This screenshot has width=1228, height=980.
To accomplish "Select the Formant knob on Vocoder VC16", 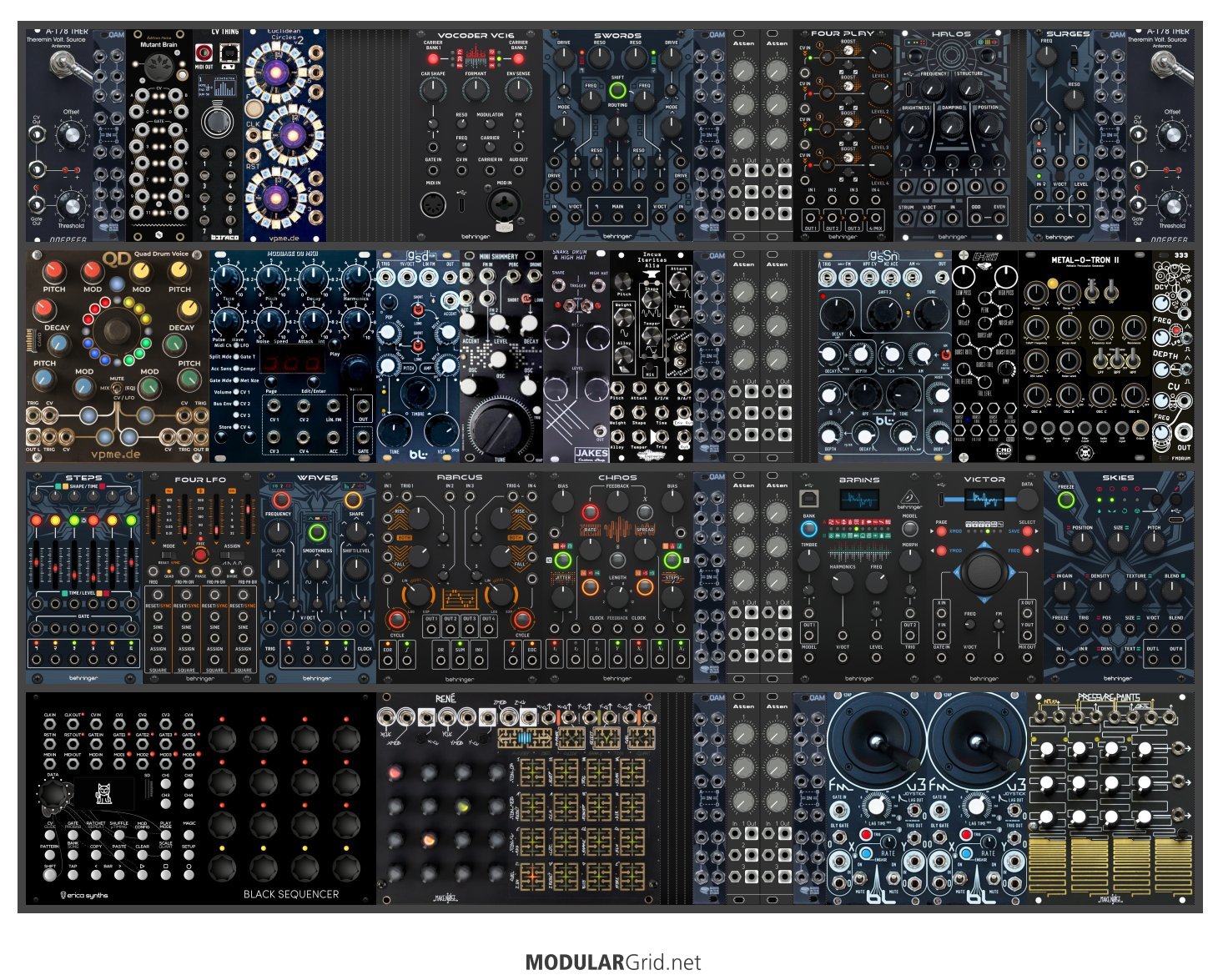I will [x=476, y=90].
